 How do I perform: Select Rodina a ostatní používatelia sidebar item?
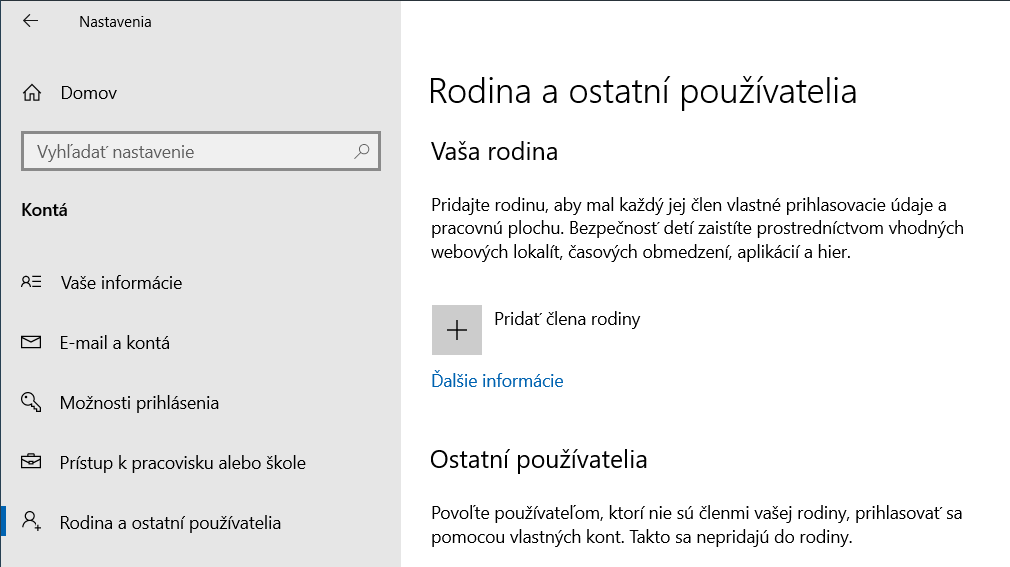click(170, 523)
